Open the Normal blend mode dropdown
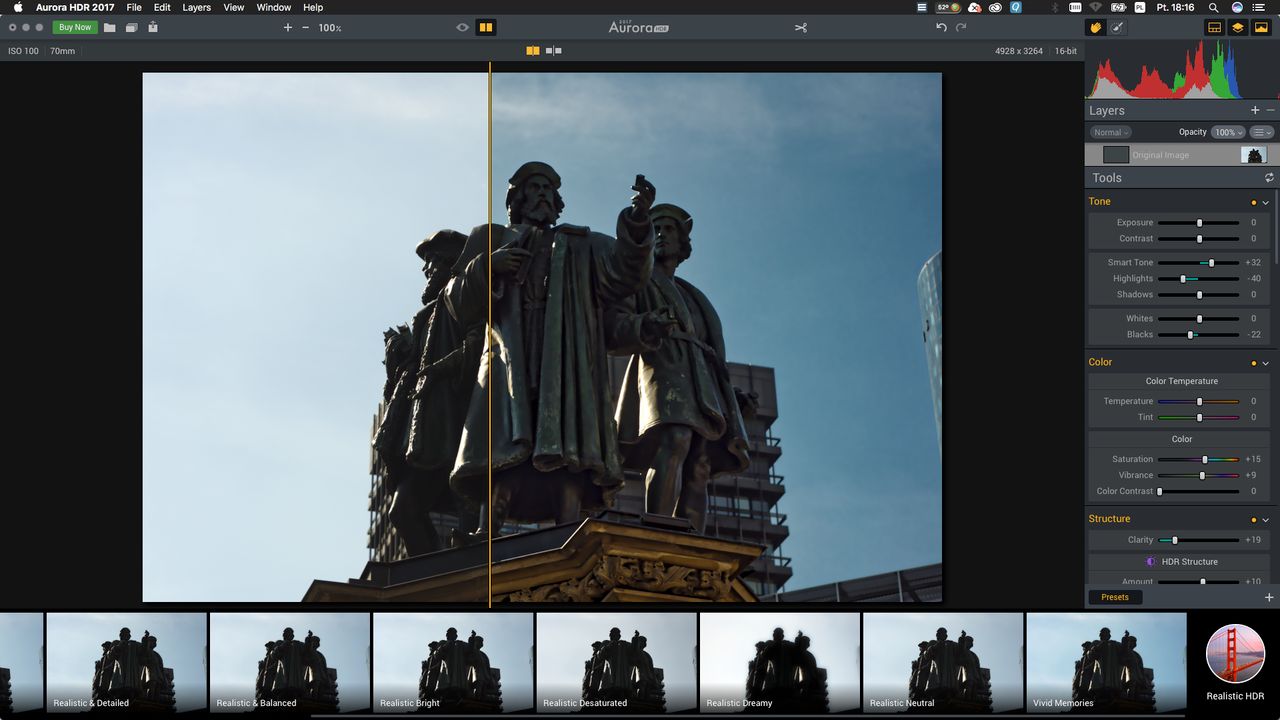The height and width of the screenshot is (720, 1280). point(1110,132)
